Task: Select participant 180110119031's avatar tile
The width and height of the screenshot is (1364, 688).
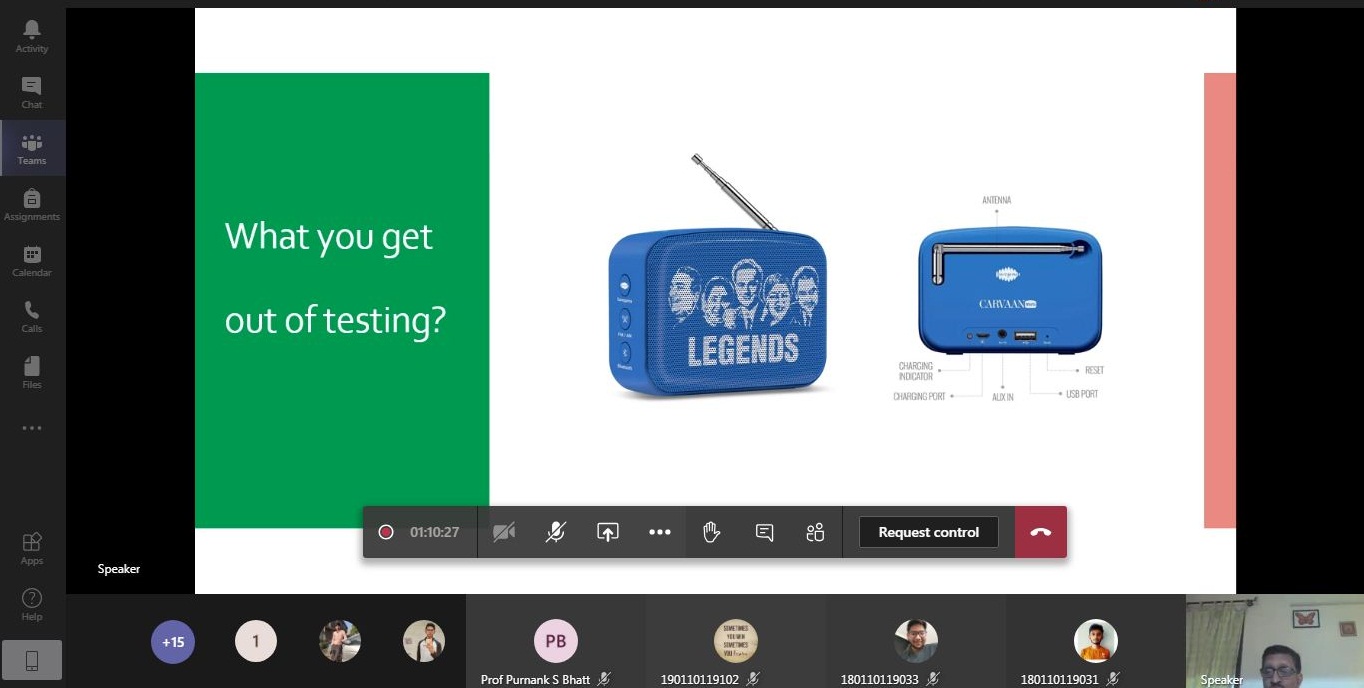Action: pos(1096,642)
